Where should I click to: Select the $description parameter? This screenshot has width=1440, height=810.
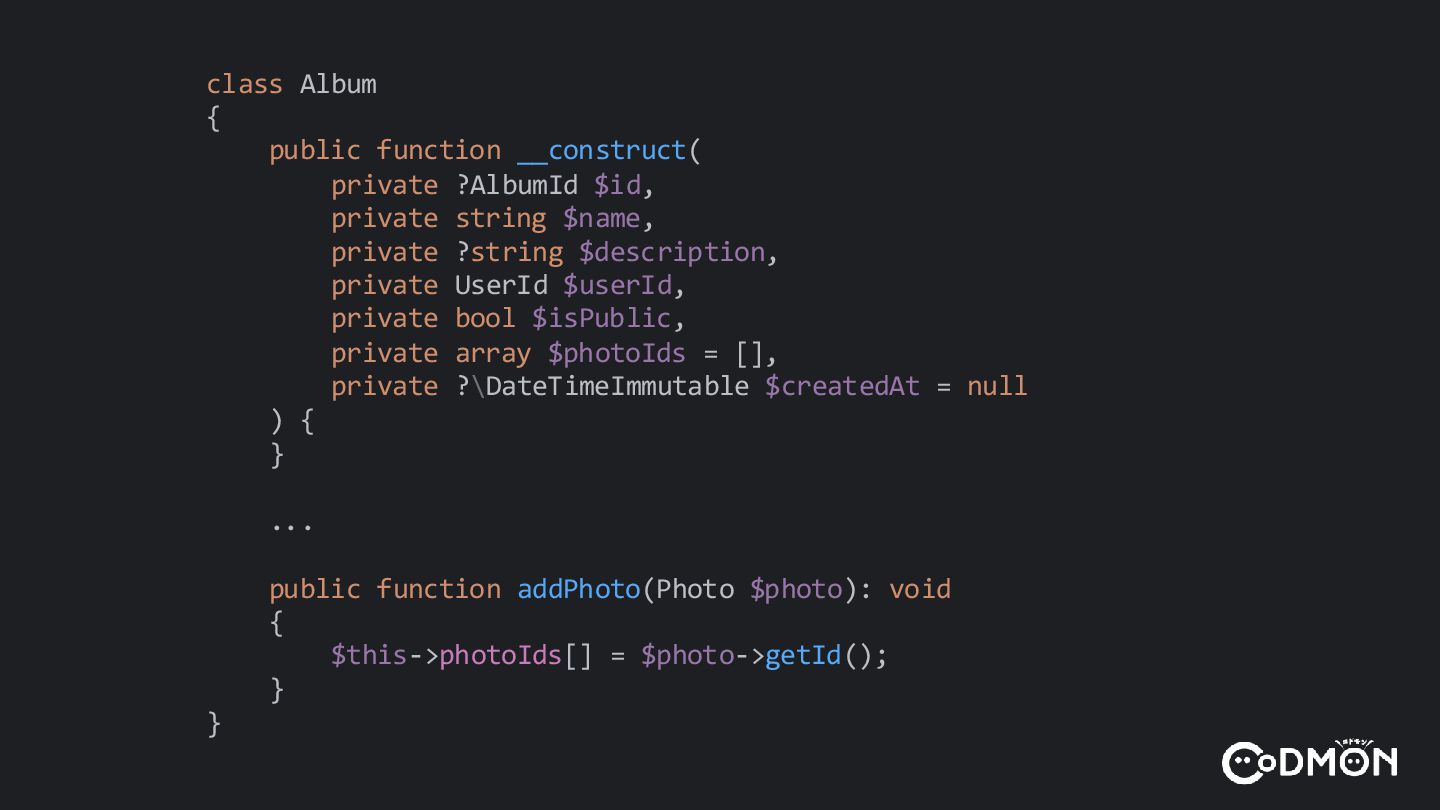(x=672, y=252)
